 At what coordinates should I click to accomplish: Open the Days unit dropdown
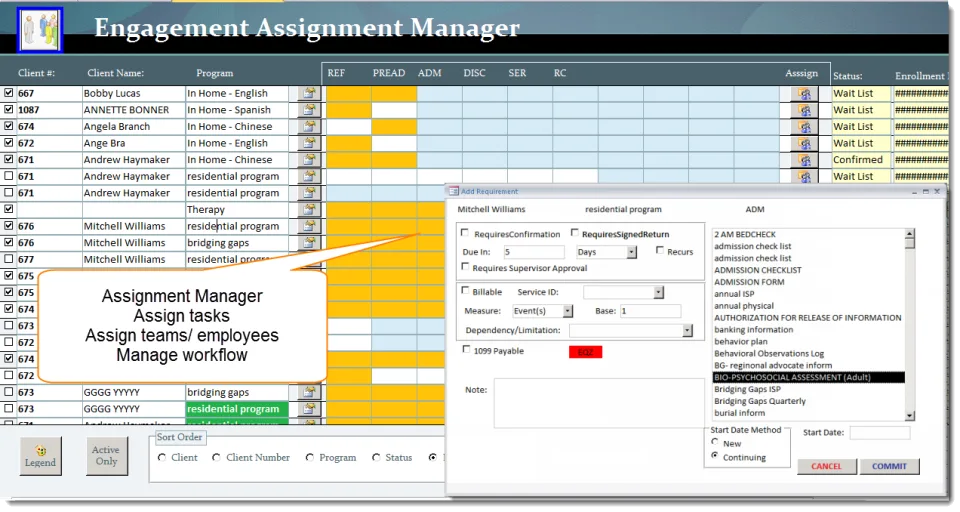(x=631, y=252)
